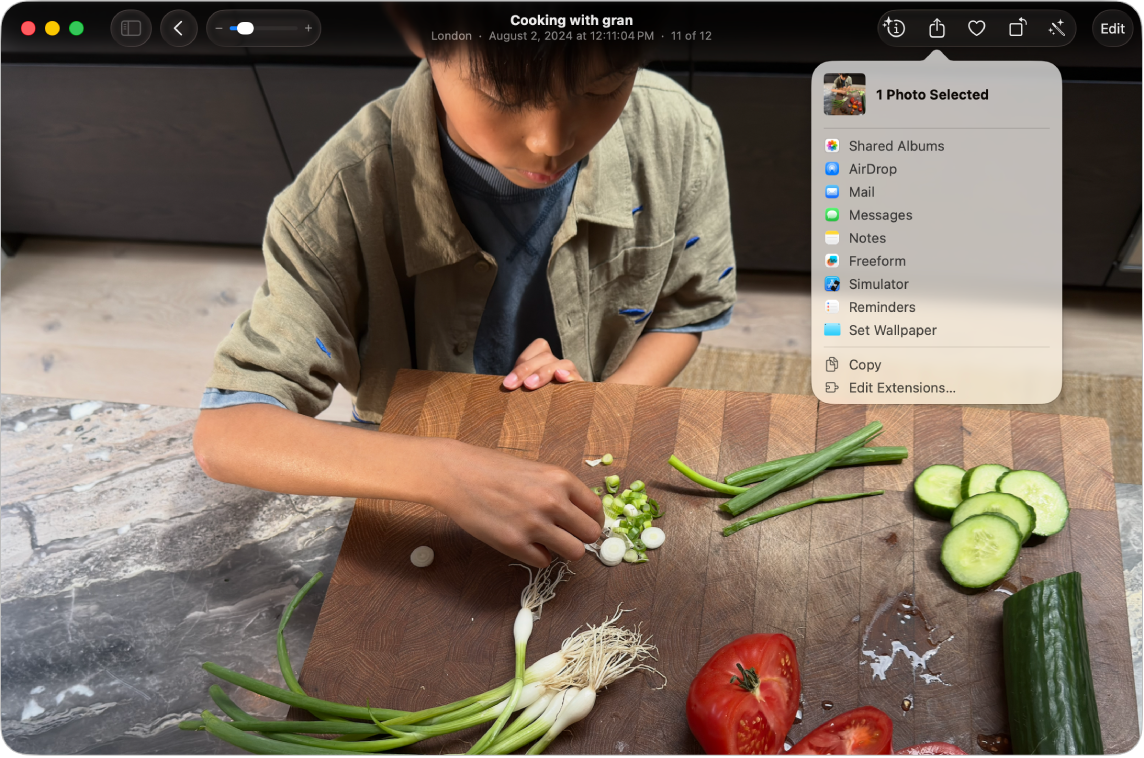Share the photo to Simulator
Image resolution: width=1144 pixels, height=758 pixels.
pyautogui.click(x=877, y=284)
